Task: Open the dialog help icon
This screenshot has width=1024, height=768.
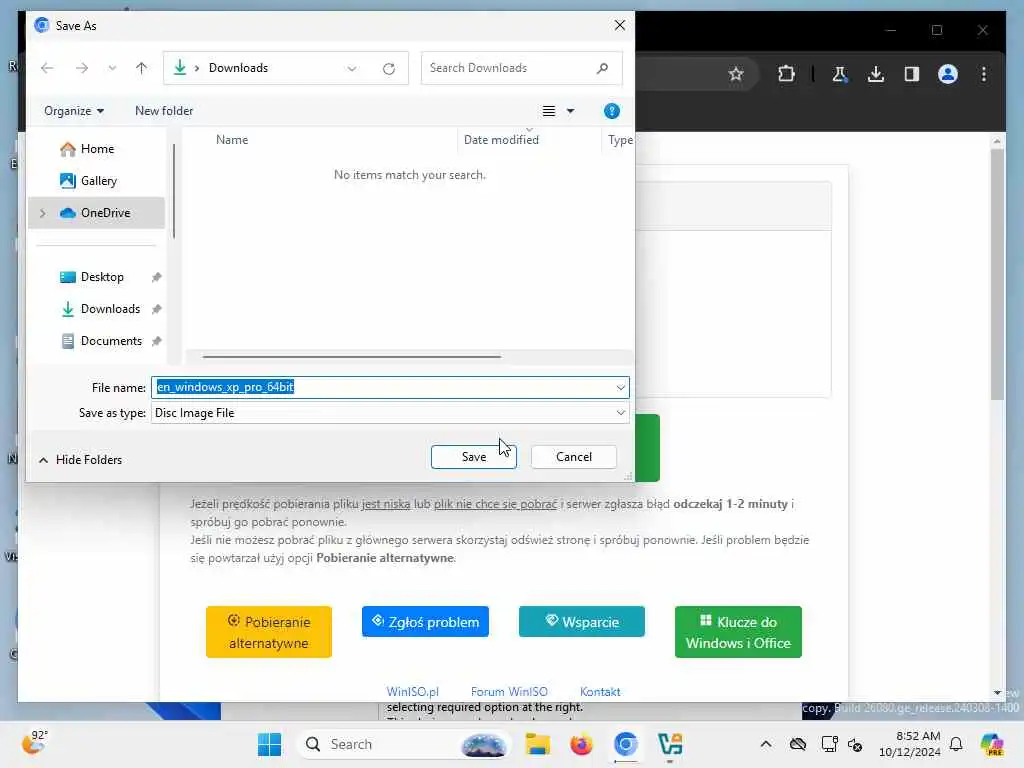Action: (x=611, y=111)
